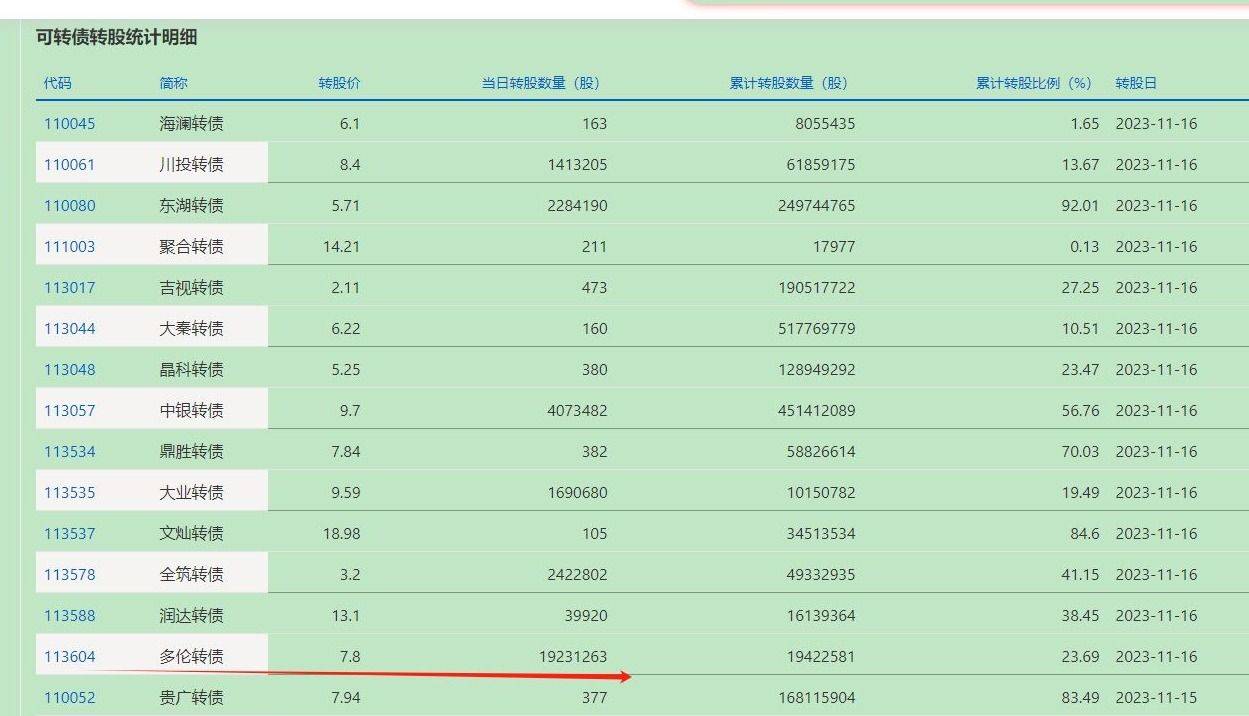Select bond name 贵广转债
Screen dimensions: 1249x716
point(191,698)
